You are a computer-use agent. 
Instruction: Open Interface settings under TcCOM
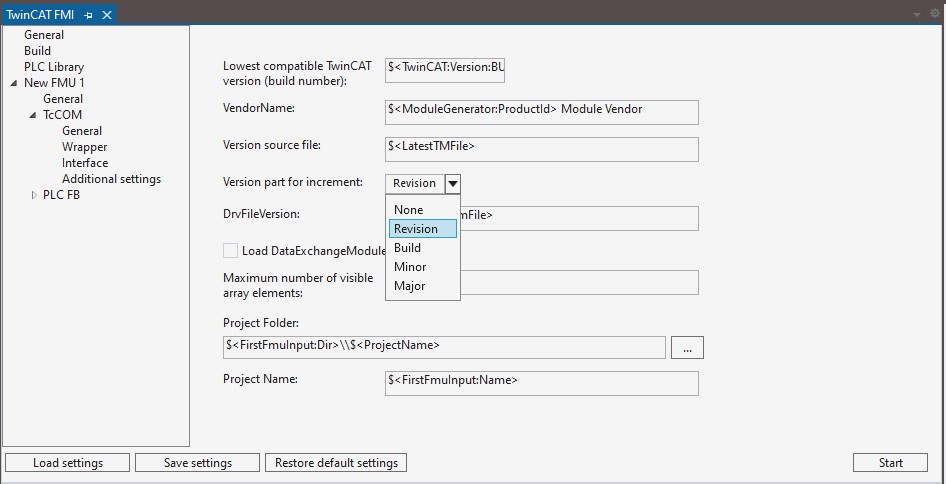tap(85, 163)
